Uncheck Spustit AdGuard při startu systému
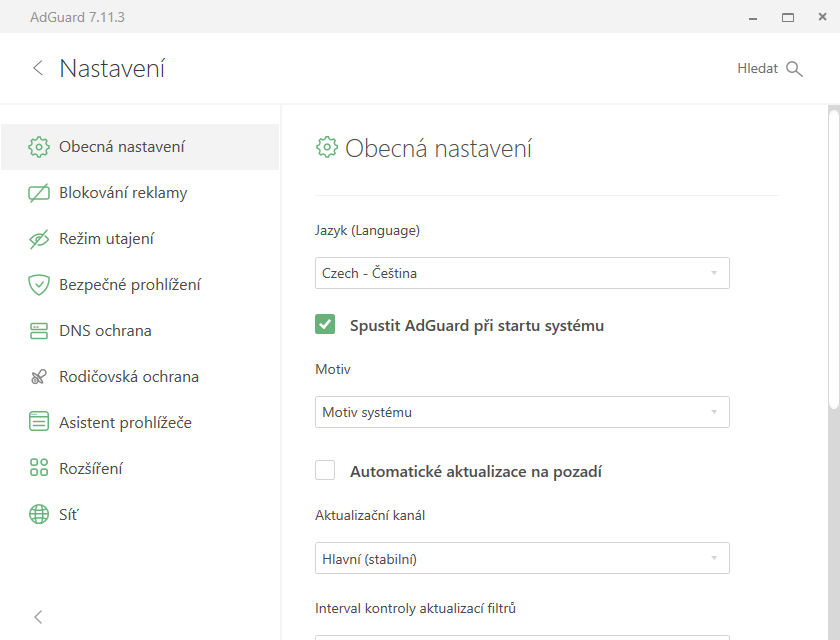 [325, 324]
